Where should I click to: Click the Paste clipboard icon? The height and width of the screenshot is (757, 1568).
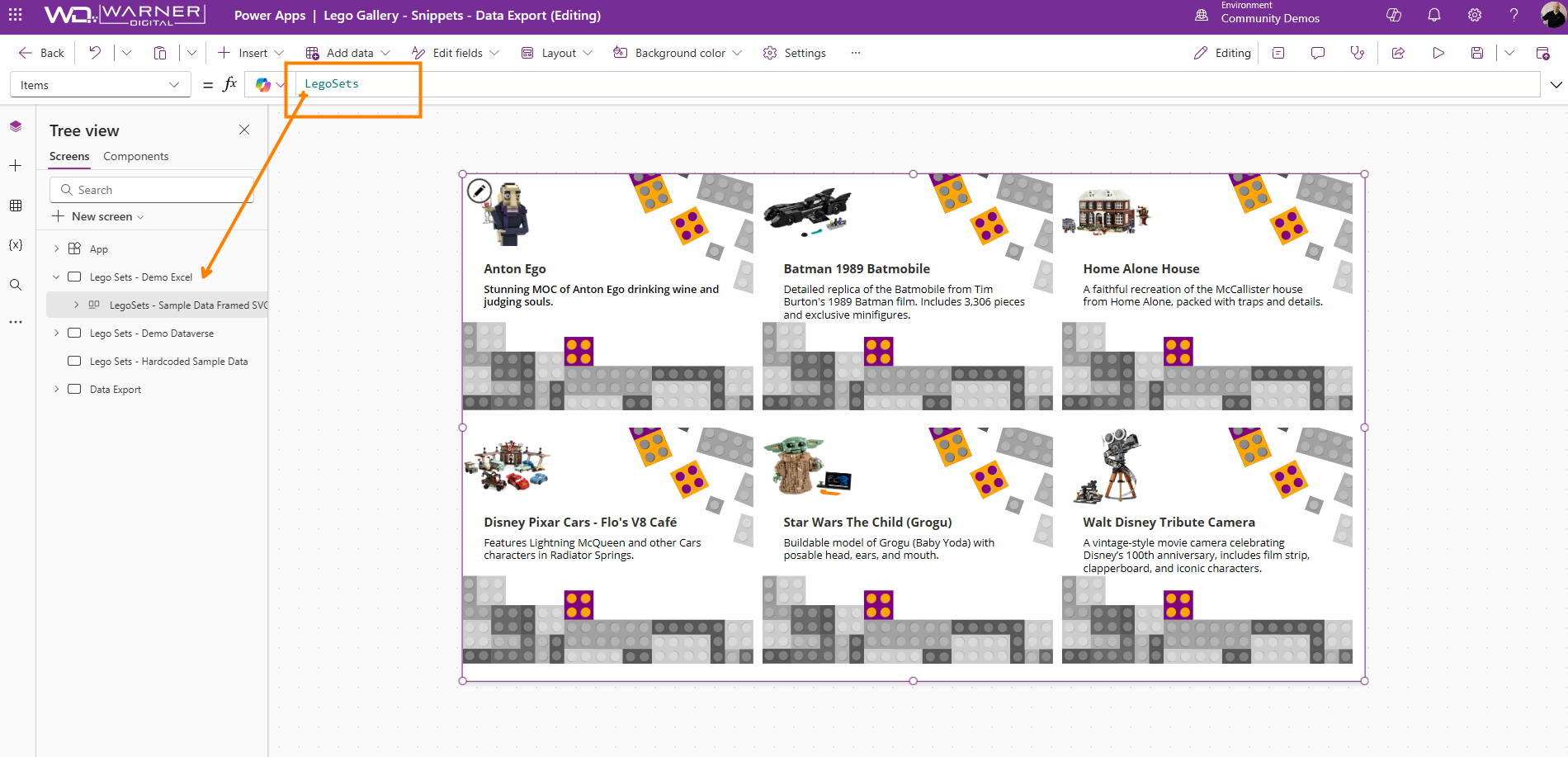[160, 53]
